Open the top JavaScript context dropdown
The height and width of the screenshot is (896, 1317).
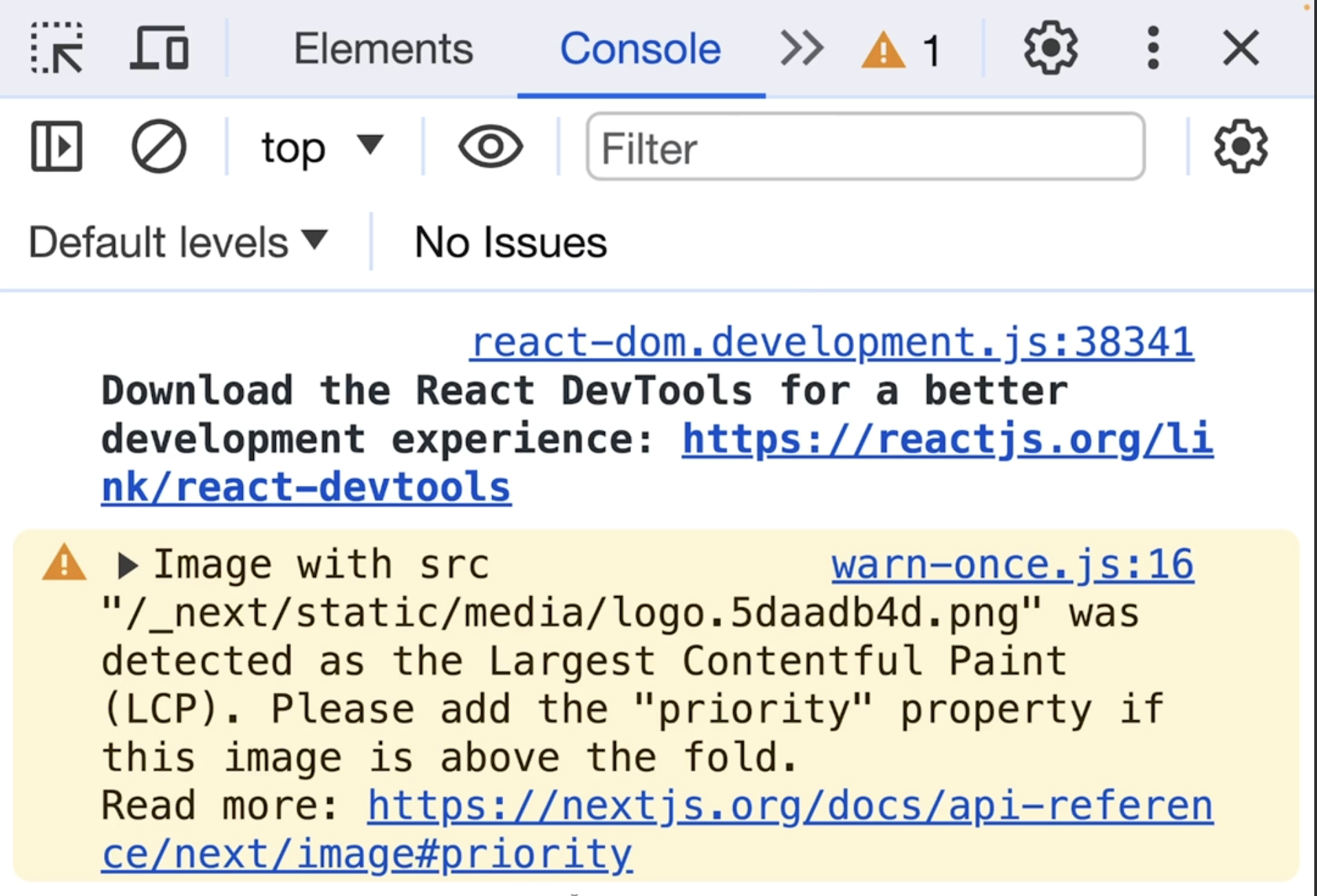(322, 147)
